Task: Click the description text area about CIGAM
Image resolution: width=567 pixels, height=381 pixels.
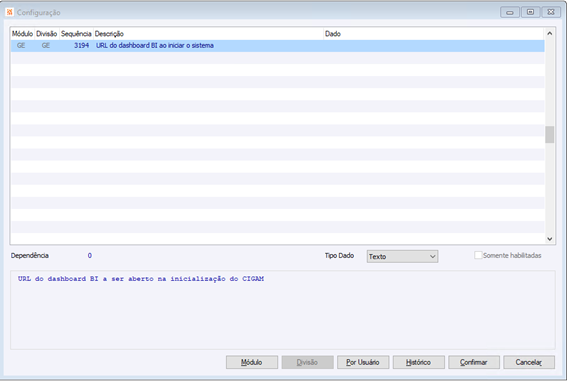Action: pyautogui.click(x=283, y=310)
